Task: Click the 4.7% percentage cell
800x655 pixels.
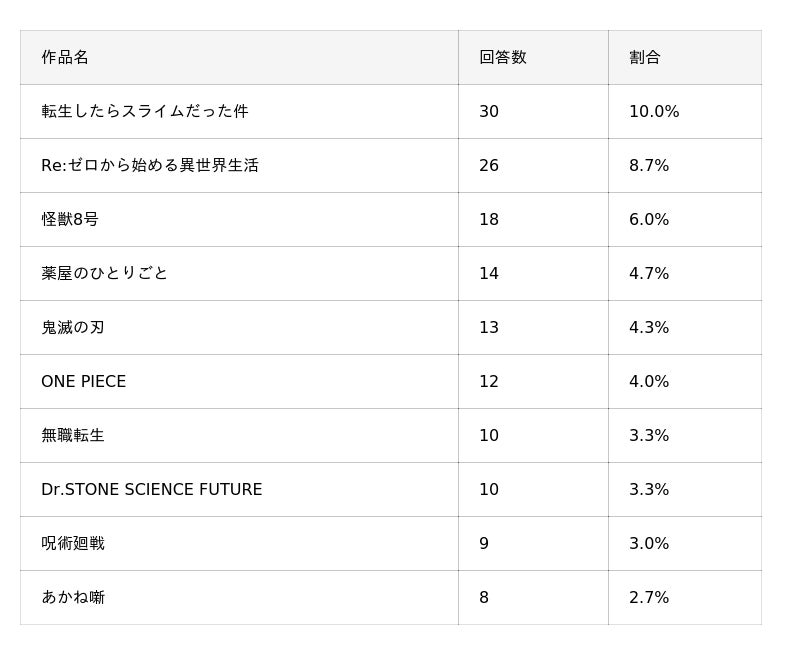Action: [649, 273]
